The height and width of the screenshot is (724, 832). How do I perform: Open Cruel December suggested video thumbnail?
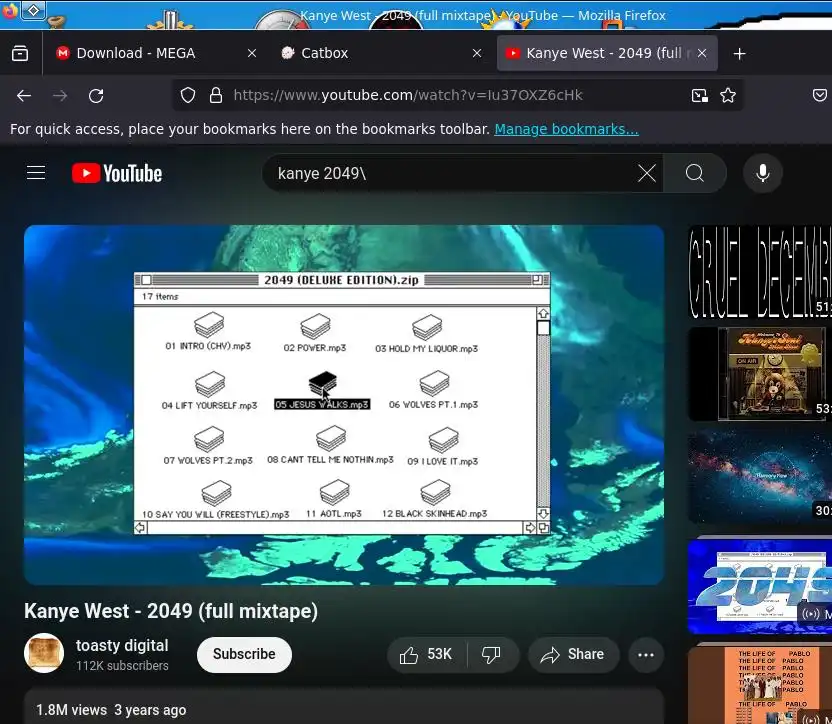click(x=760, y=272)
